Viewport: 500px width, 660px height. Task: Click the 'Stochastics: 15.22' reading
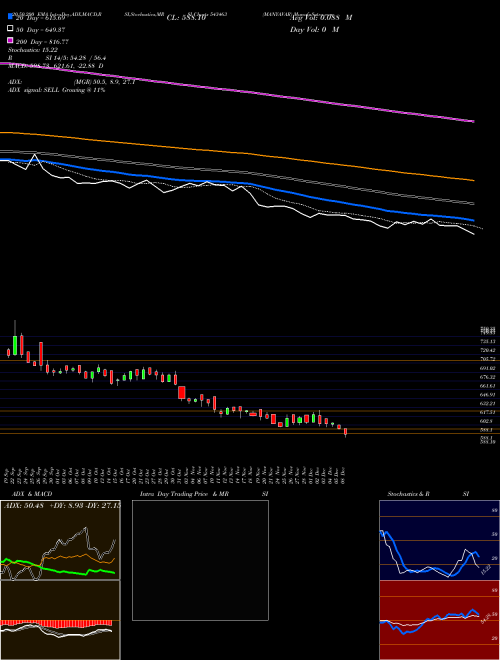(33, 50)
